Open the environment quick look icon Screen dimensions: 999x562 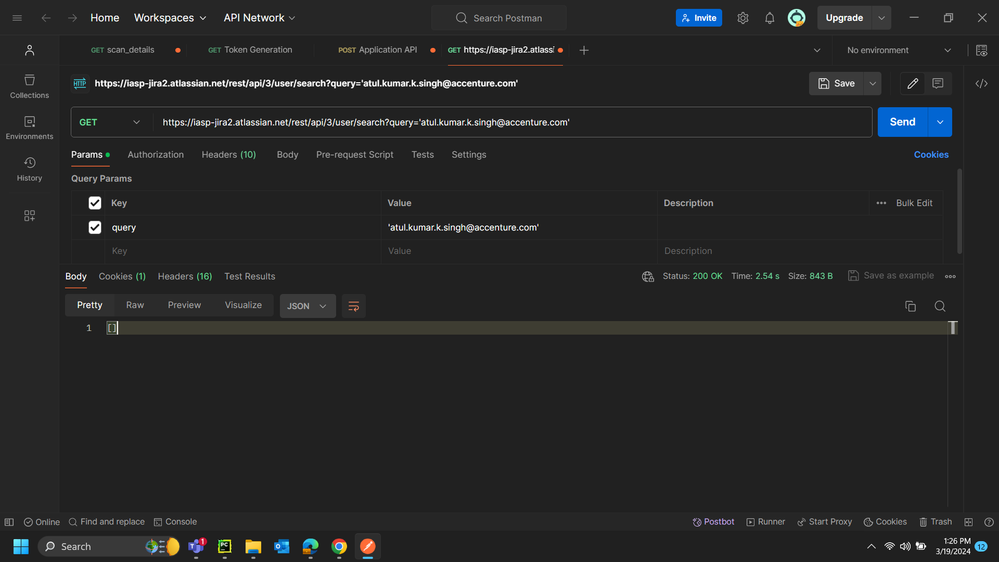tap(981, 50)
